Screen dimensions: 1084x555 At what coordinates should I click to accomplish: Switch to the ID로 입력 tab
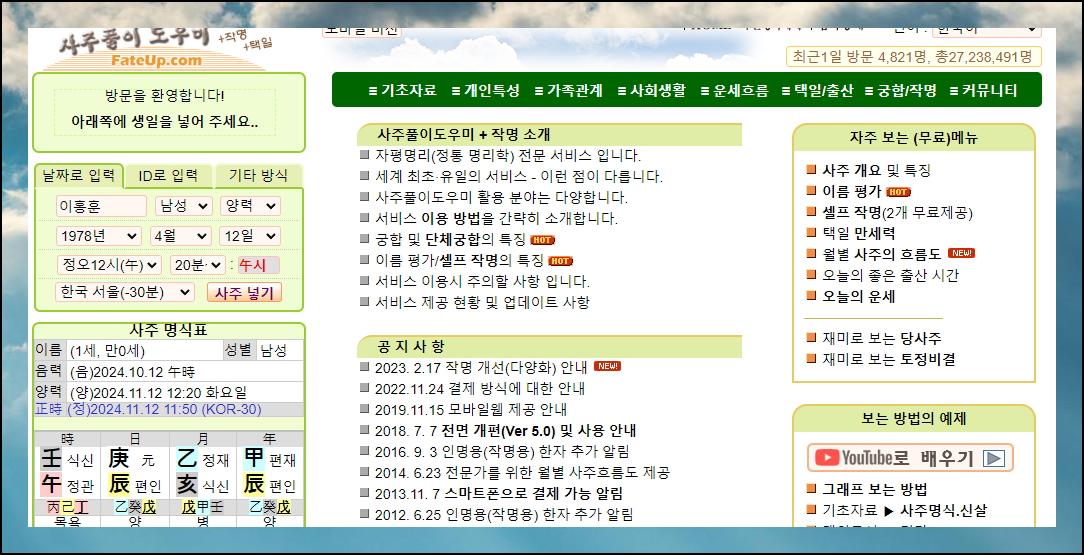pyautogui.click(x=168, y=176)
